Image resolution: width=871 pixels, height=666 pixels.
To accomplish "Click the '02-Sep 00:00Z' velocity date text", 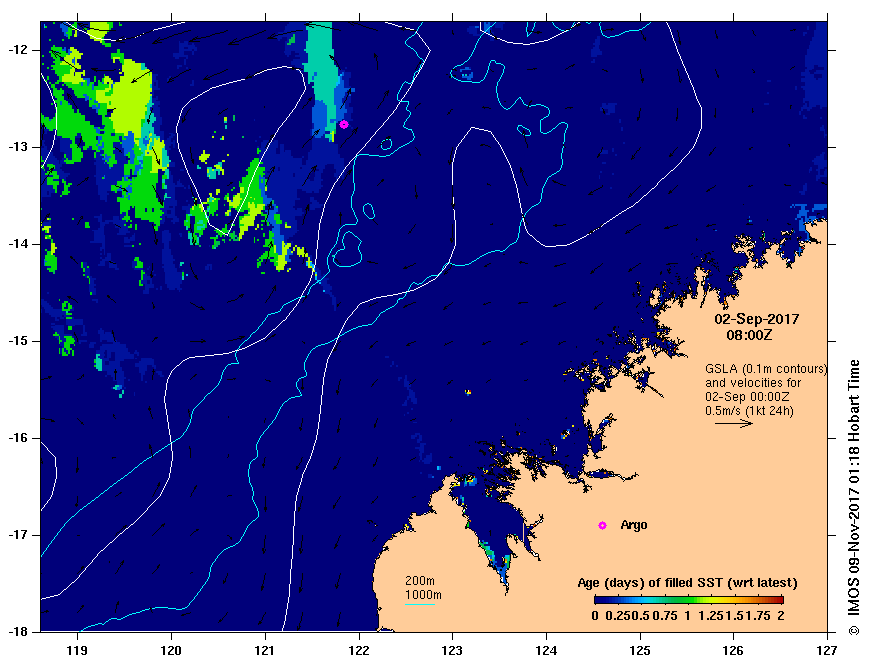I will [x=747, y=397].
